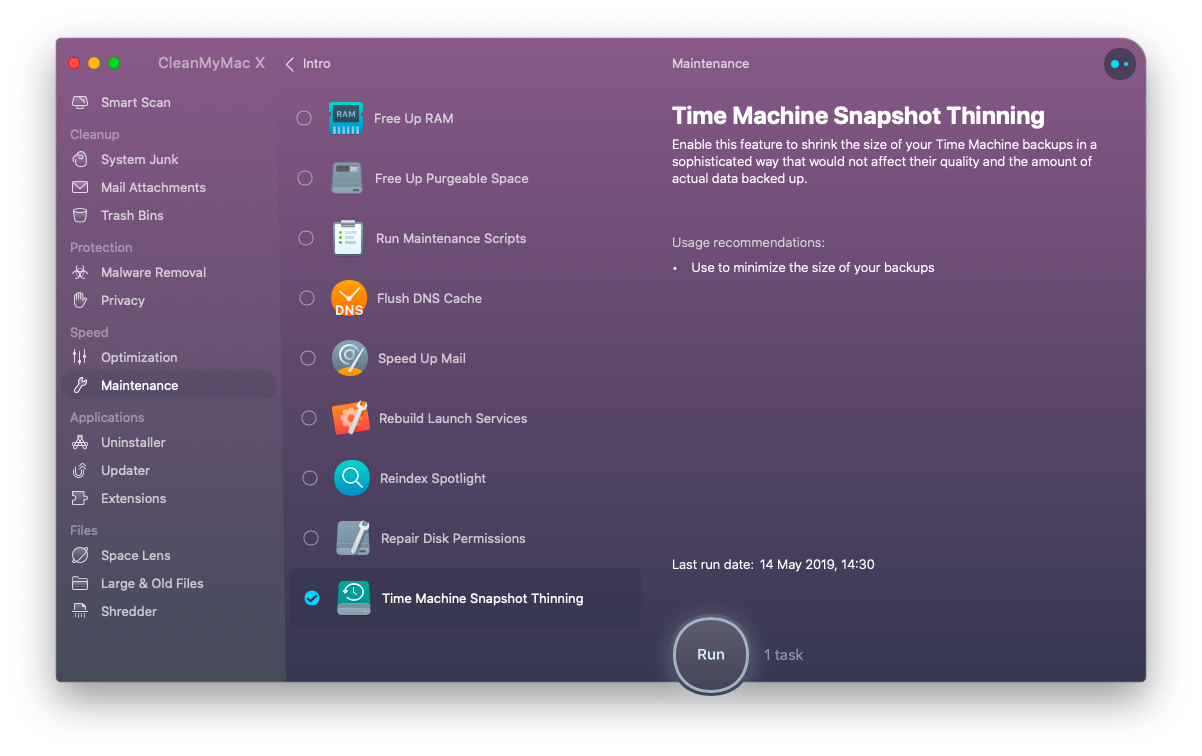Screen dimensions: 1202x756
Task: Select the Reindex Spotlight label
Action: [x=433, y=479]
